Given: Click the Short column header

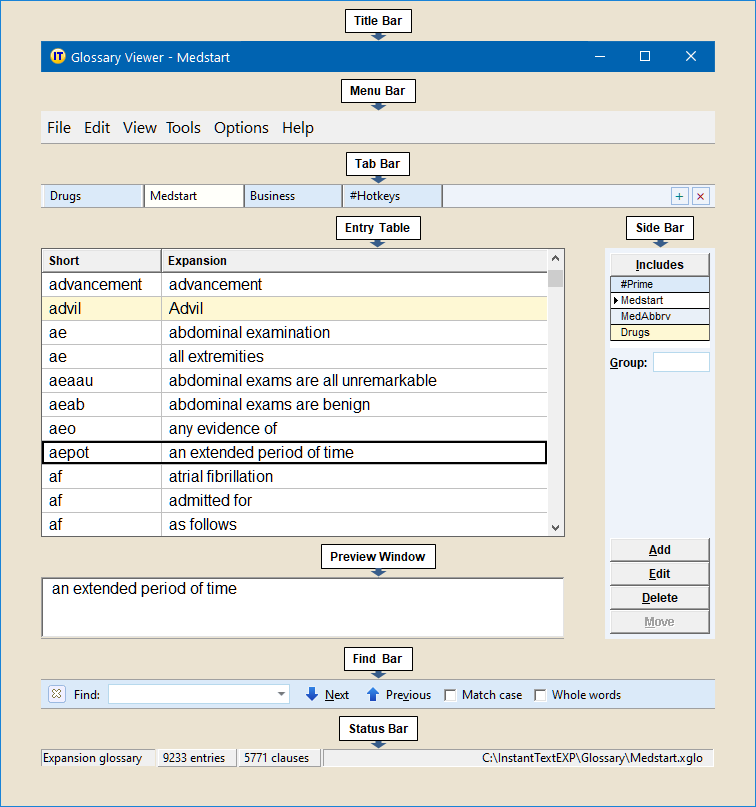Looking at the screenshot, I should [x=101, y=261].
